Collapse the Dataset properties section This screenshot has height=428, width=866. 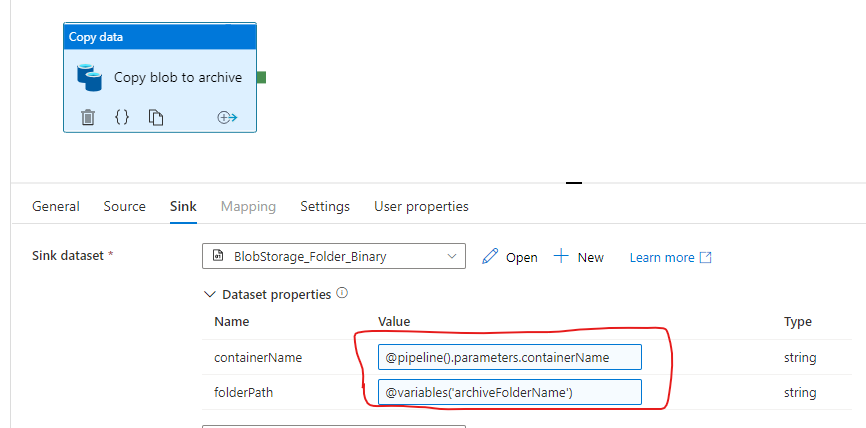point(210,294)
